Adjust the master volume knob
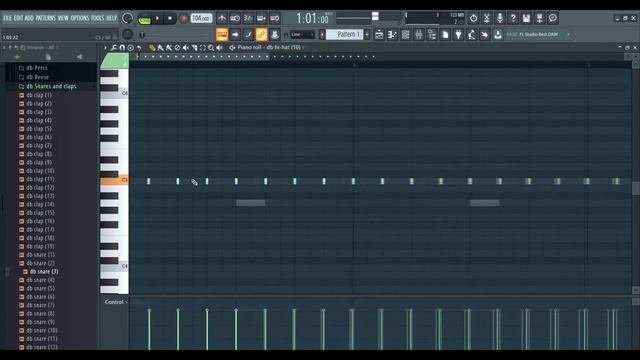This screenshot has height=360, width=640. (x=127, y=18)
